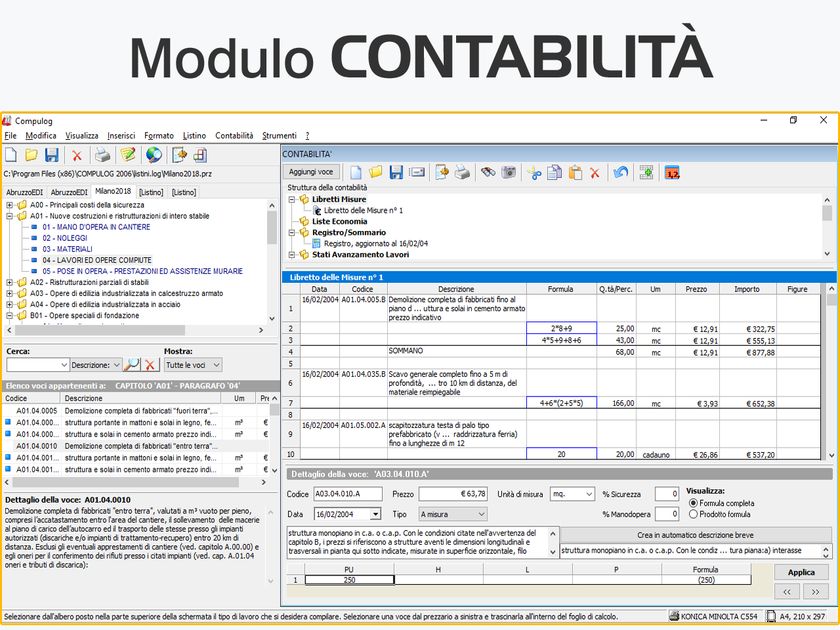Click the notepad with green pencil icon

128,155
